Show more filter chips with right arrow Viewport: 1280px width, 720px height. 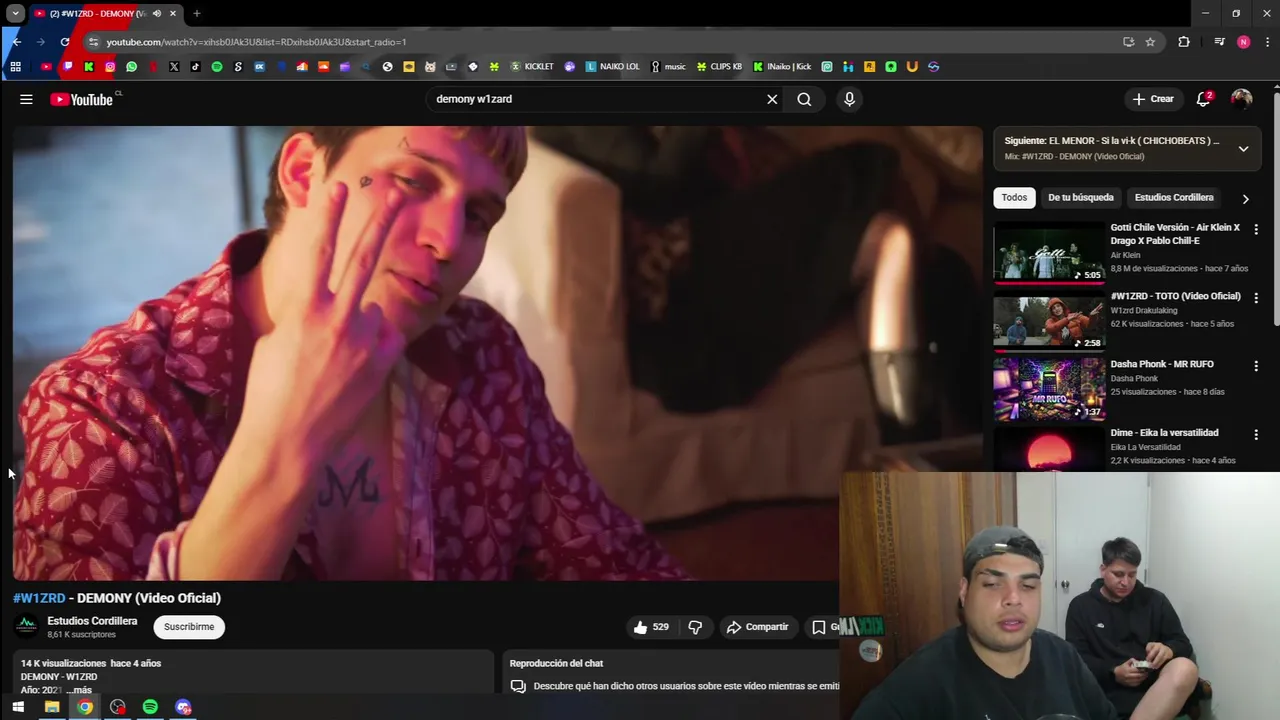point(1245,198)
